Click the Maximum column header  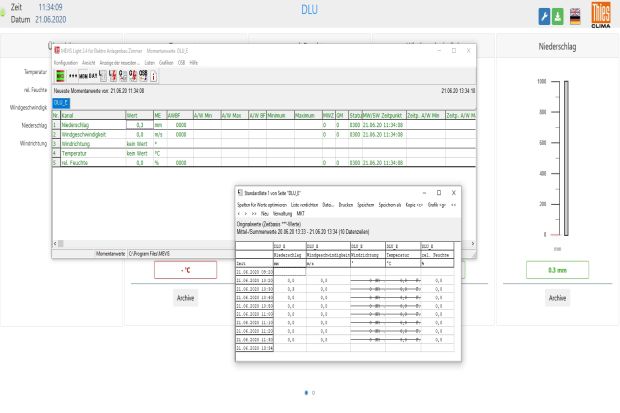307,116
